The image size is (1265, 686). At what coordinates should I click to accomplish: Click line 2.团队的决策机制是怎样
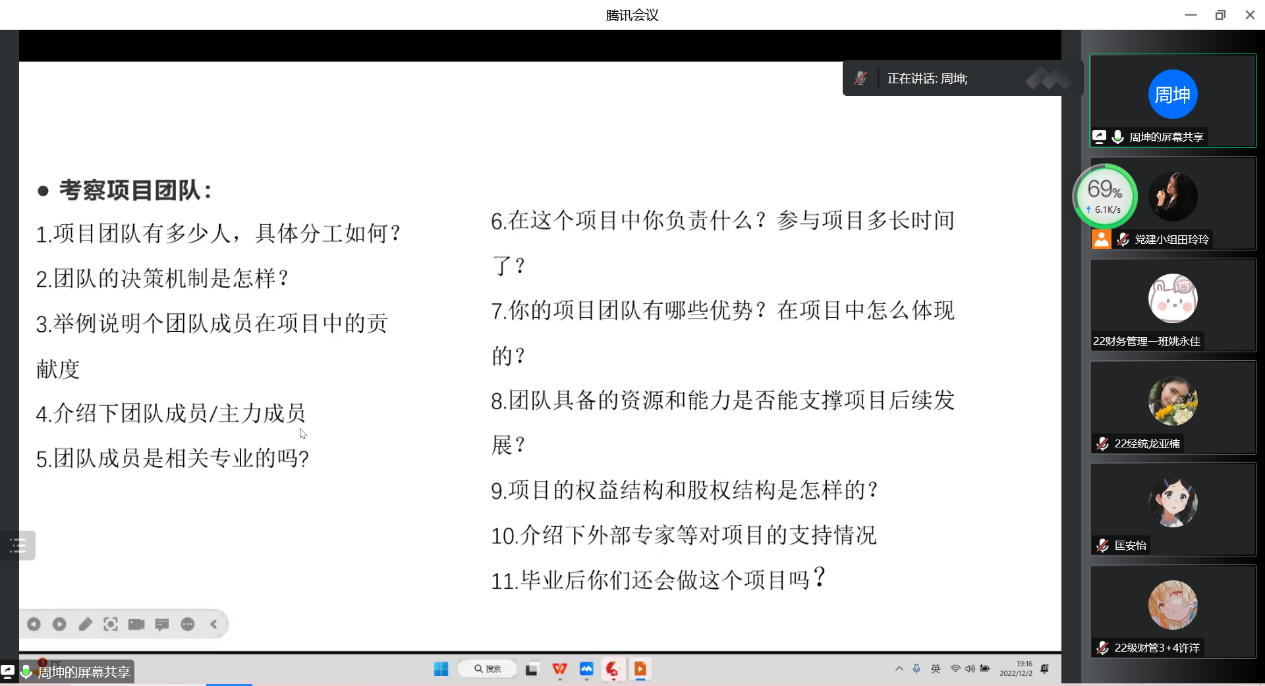click(x=163, y=279)
